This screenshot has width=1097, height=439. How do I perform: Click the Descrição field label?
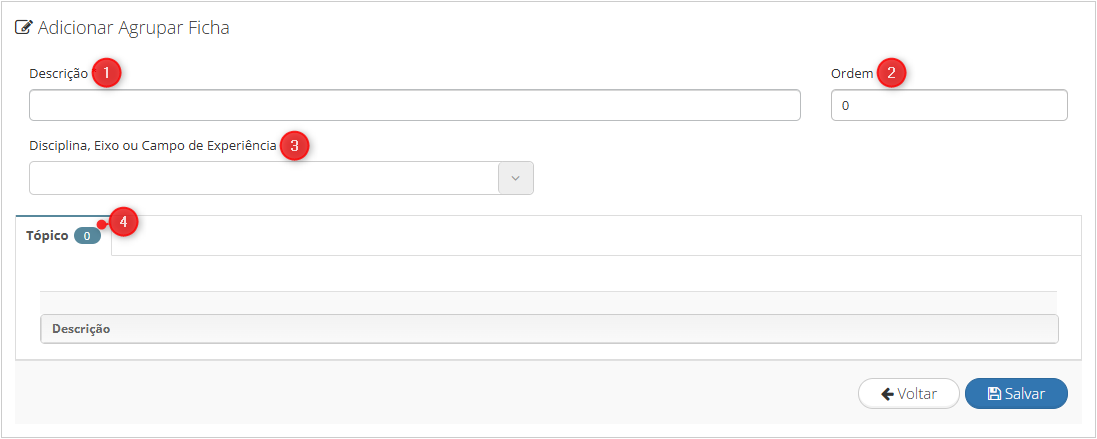point(59,74)
